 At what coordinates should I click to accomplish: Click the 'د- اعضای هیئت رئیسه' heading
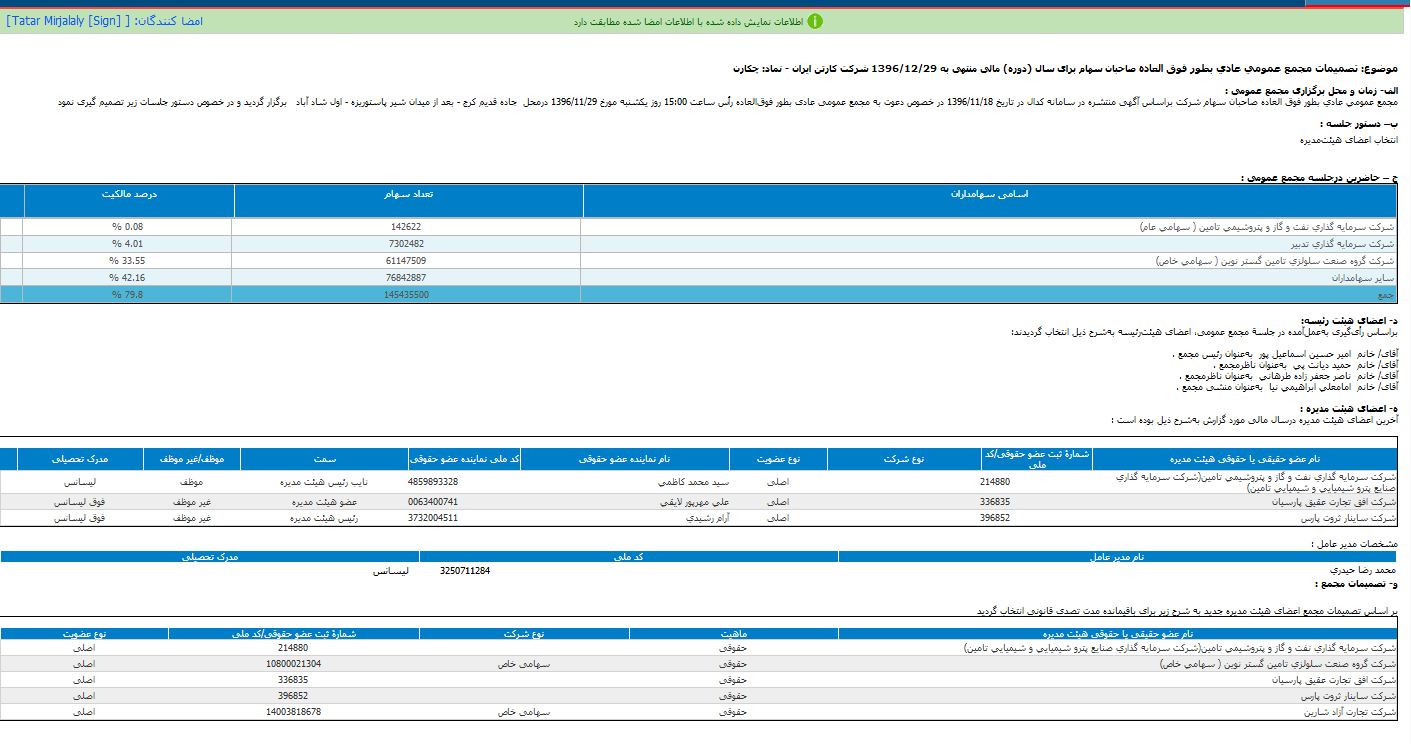(x=1349, y=319)
